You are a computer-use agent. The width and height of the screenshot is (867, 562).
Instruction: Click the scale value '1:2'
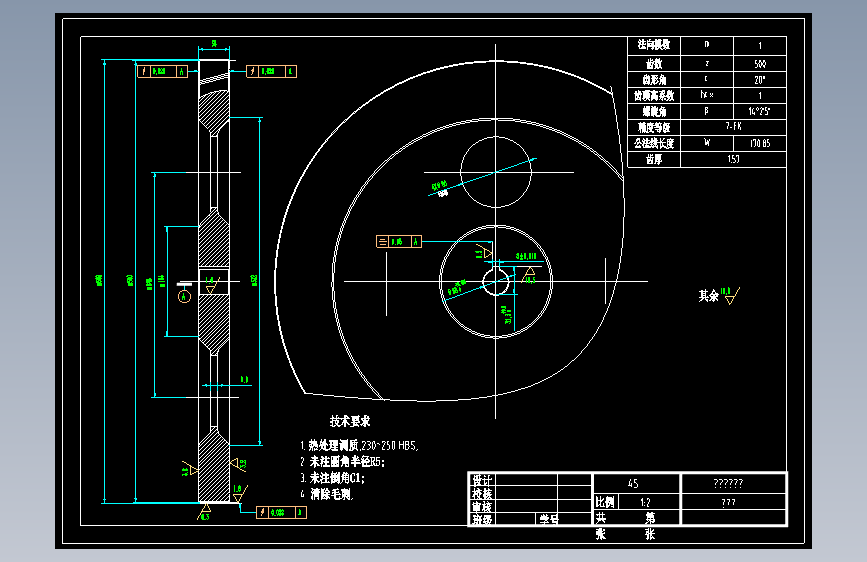[x=645, y=502]
